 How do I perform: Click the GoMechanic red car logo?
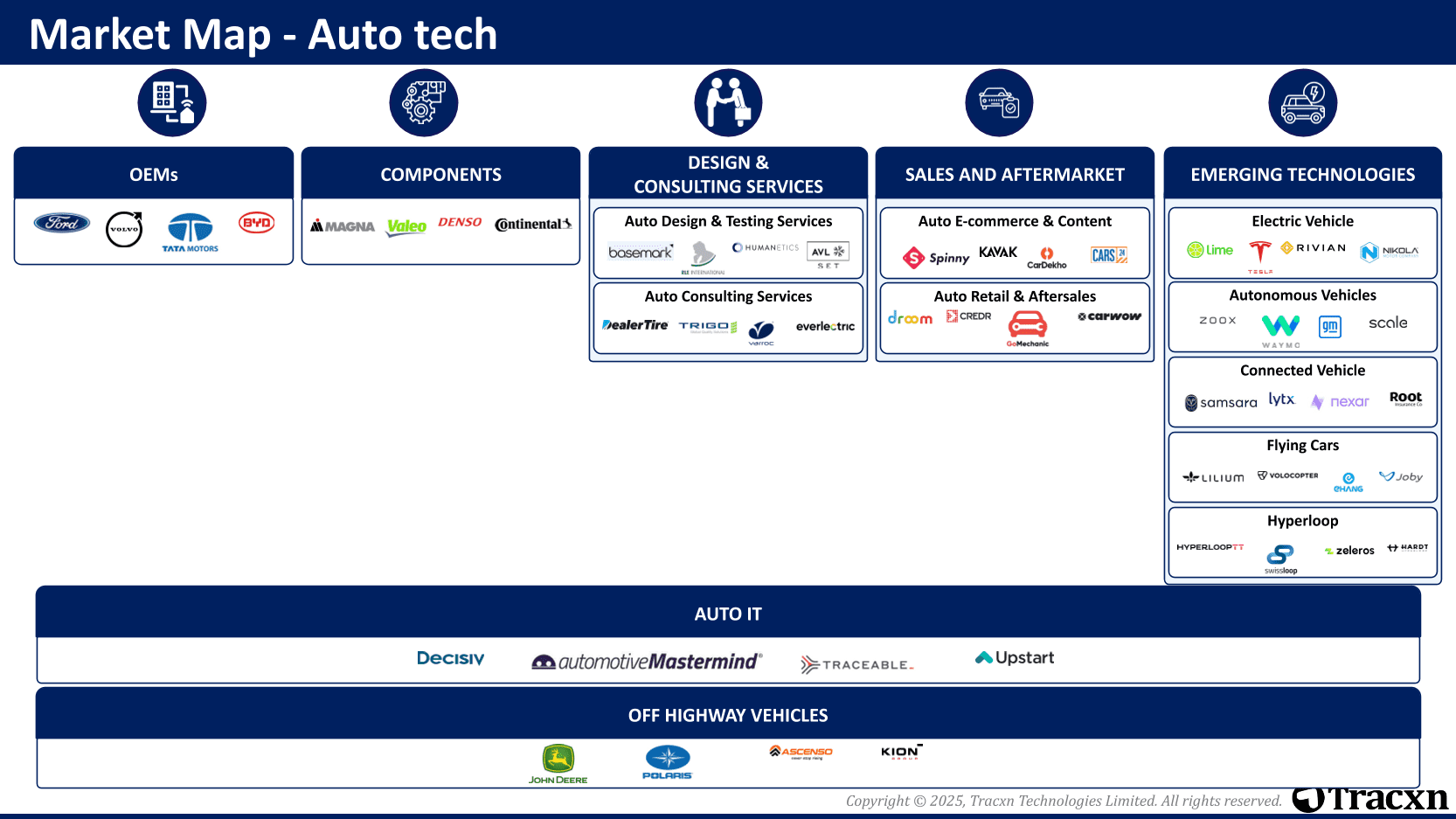click(1028, 330)
